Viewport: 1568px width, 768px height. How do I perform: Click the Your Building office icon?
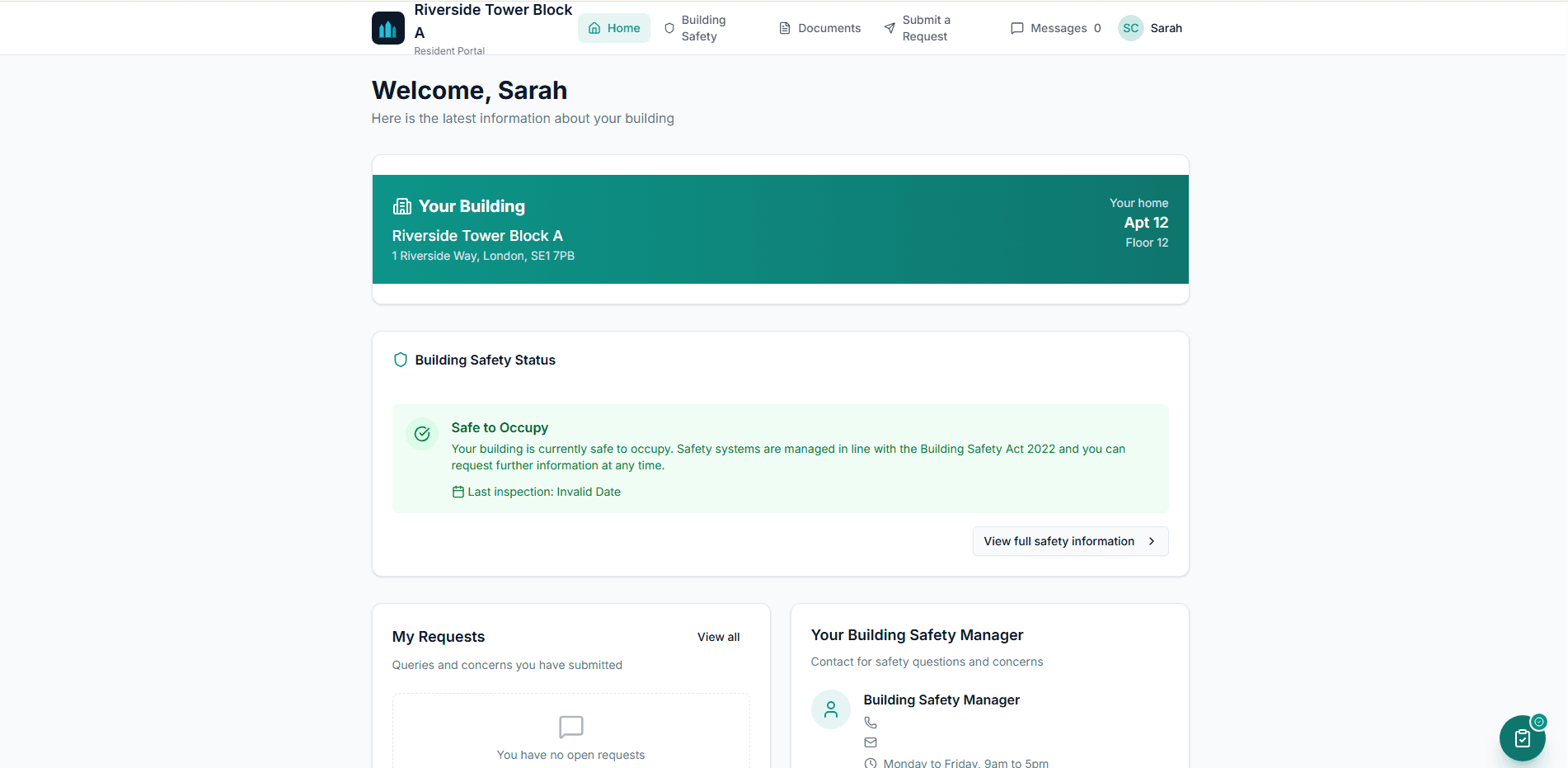click(x=402, y=206)
